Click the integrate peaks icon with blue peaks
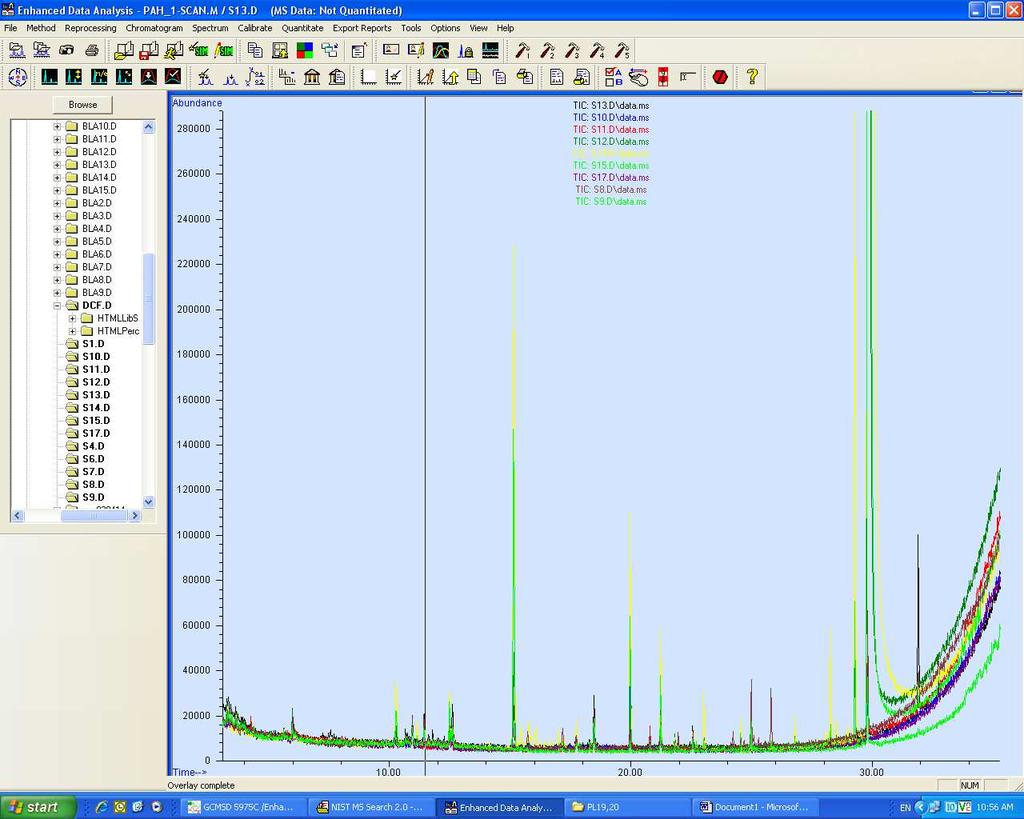 (x=230, y=77)
